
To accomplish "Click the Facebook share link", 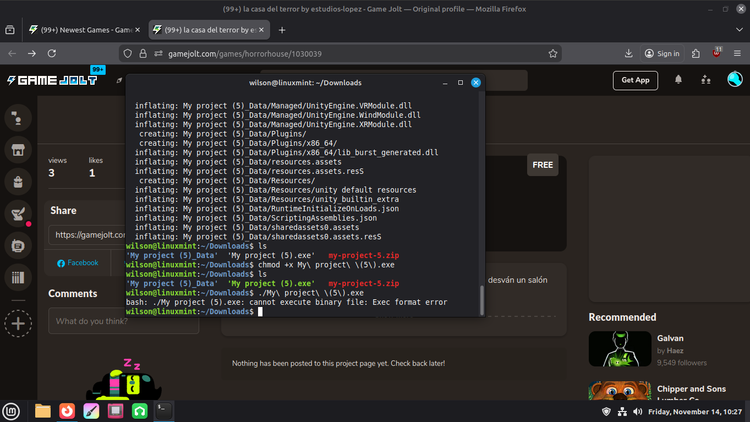I will 78,263.
